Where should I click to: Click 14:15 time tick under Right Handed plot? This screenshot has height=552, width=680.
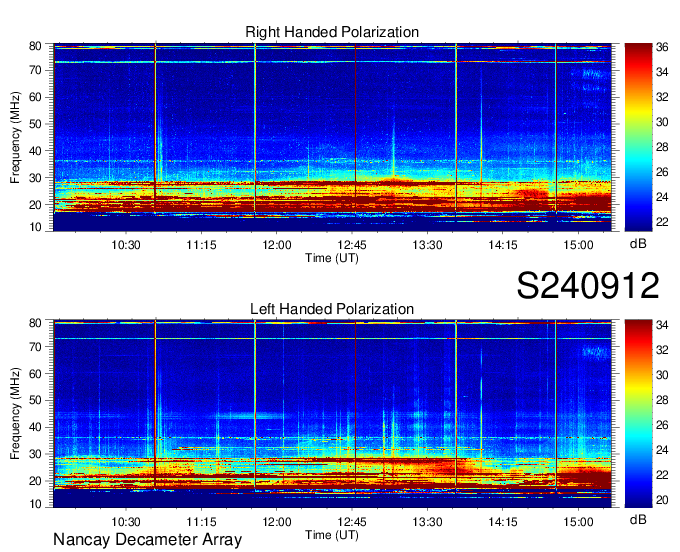click(503, 245)
